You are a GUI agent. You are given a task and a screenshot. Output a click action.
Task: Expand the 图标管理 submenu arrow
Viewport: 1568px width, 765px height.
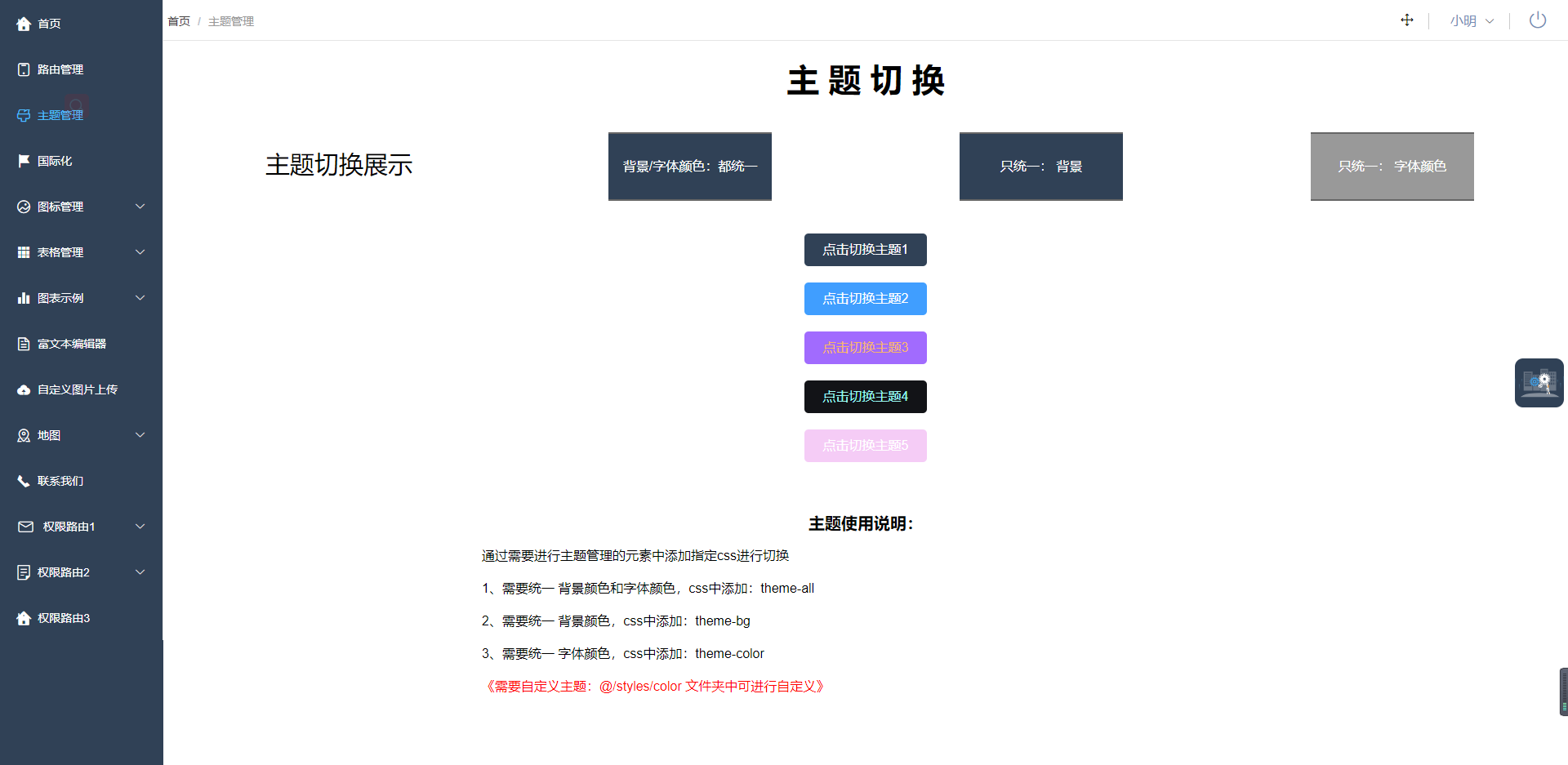[140, 207]
